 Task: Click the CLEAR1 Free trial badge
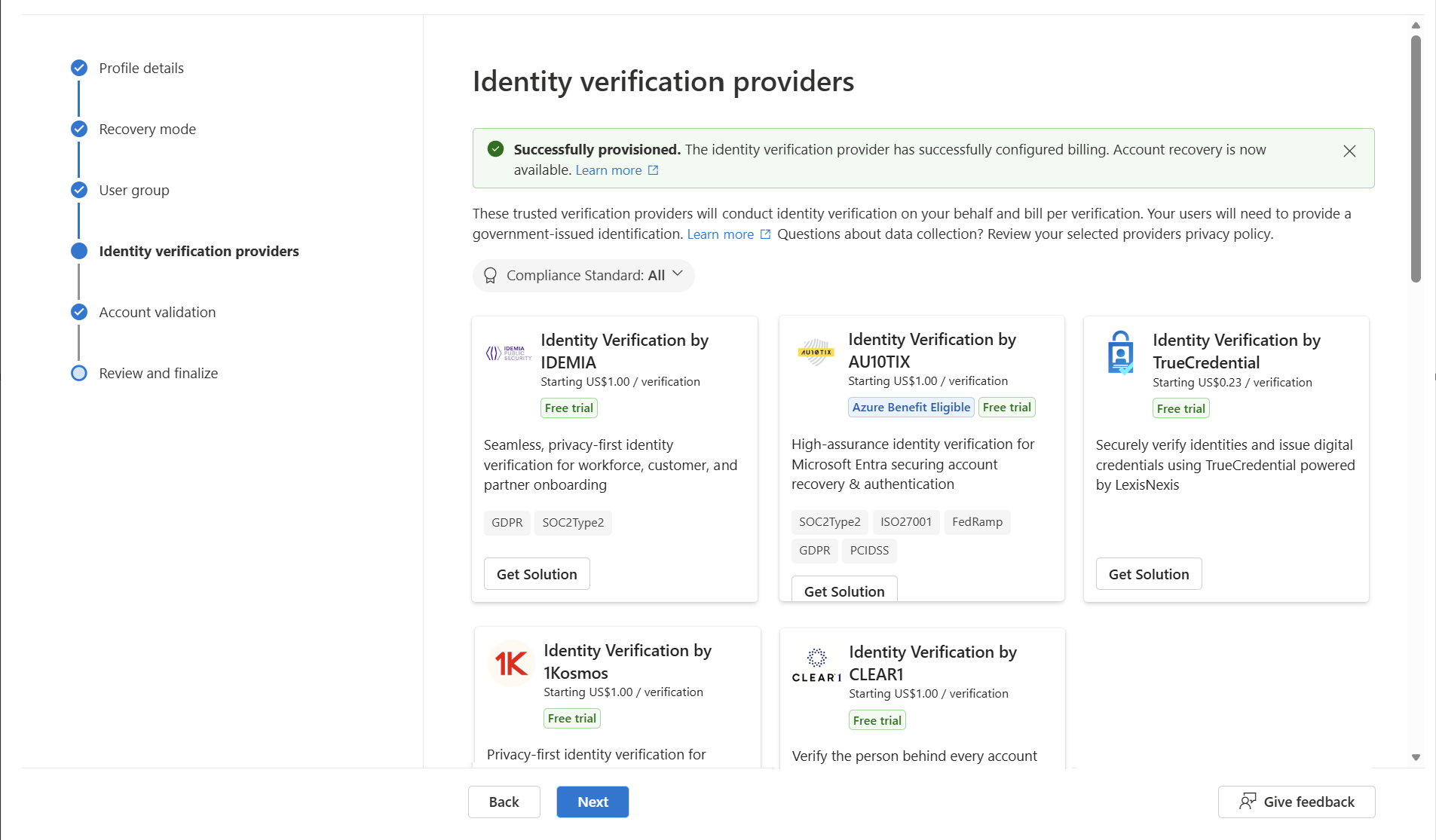(x=877, y=721)
